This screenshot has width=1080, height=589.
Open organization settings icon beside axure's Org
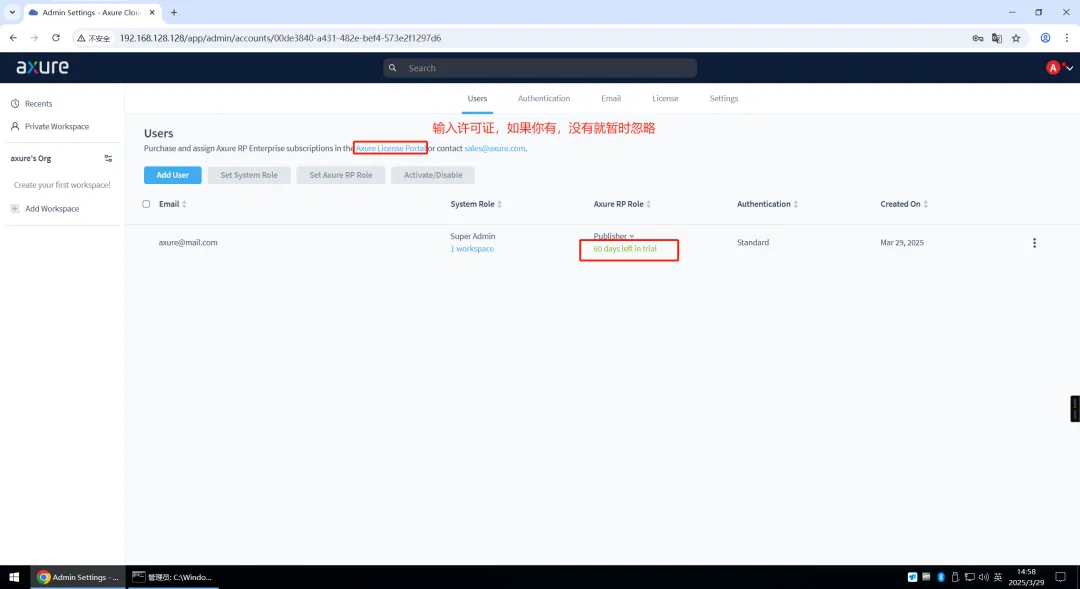tap(108, 158)
